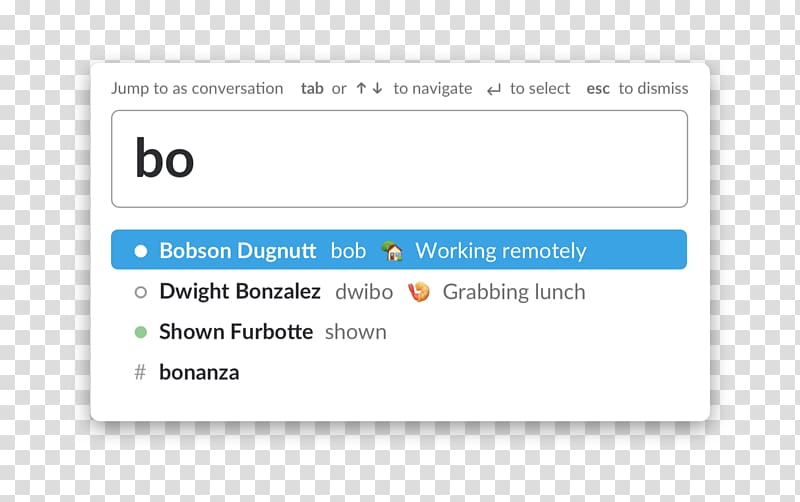Screen dimensions: 800x502
Task: Click the white presence dot beside Bobson Dugnutt
Action: click(141, 251)
